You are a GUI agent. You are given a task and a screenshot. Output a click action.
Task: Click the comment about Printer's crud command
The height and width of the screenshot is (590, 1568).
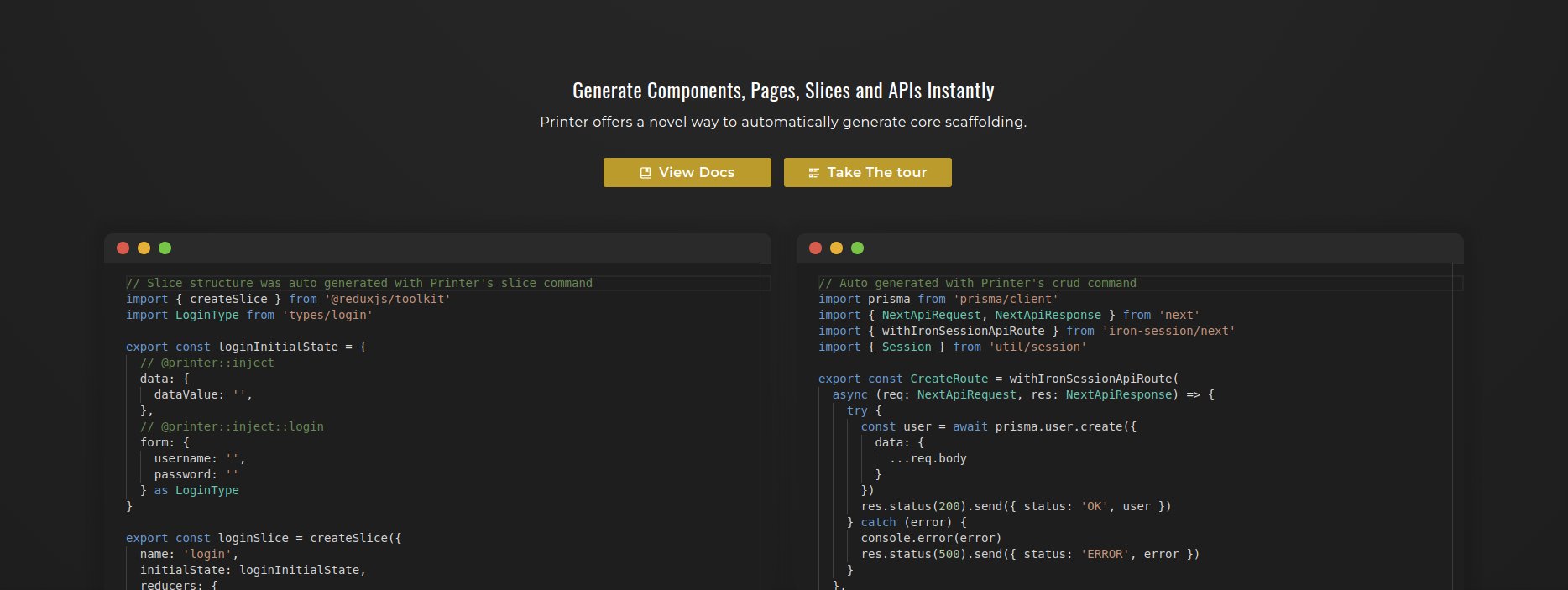click(x=977, y=283)
